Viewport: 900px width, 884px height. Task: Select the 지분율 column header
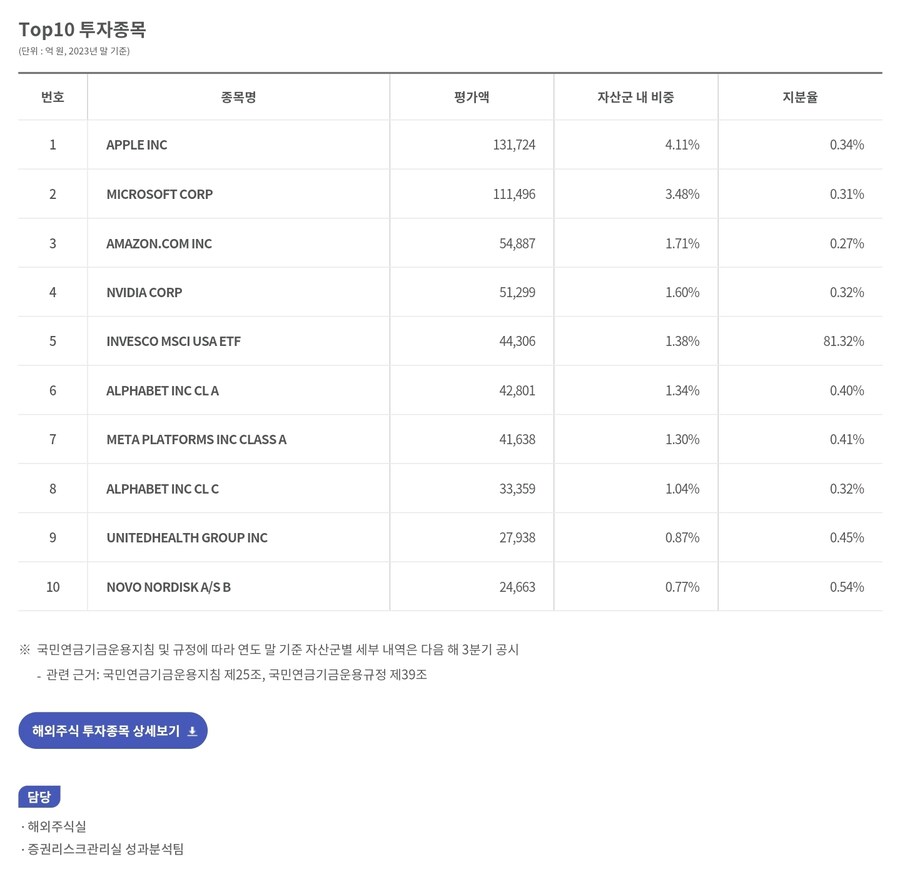click(x=799, y=97)
